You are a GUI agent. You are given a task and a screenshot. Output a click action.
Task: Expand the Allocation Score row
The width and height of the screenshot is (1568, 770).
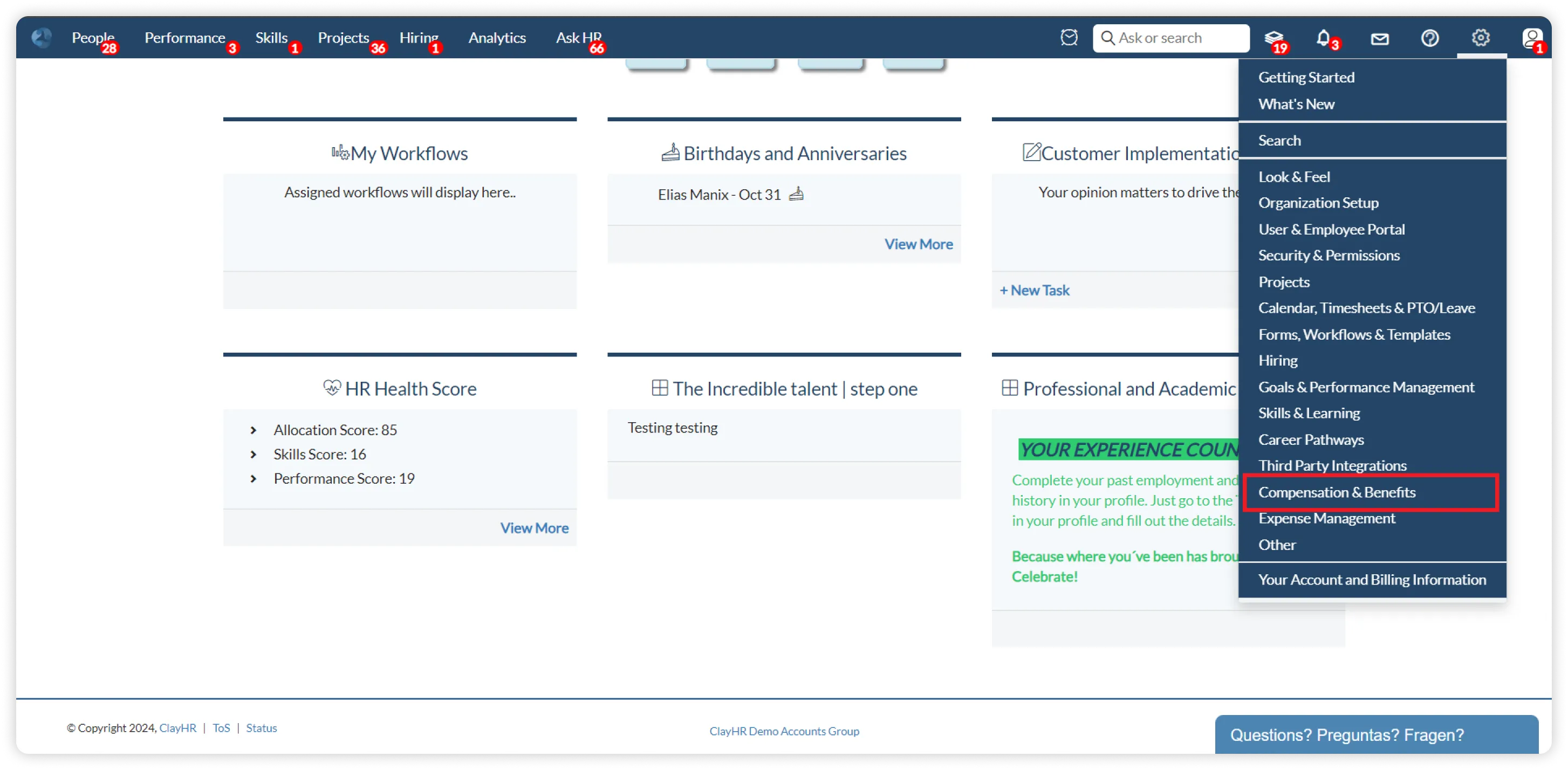coord(254,430)
